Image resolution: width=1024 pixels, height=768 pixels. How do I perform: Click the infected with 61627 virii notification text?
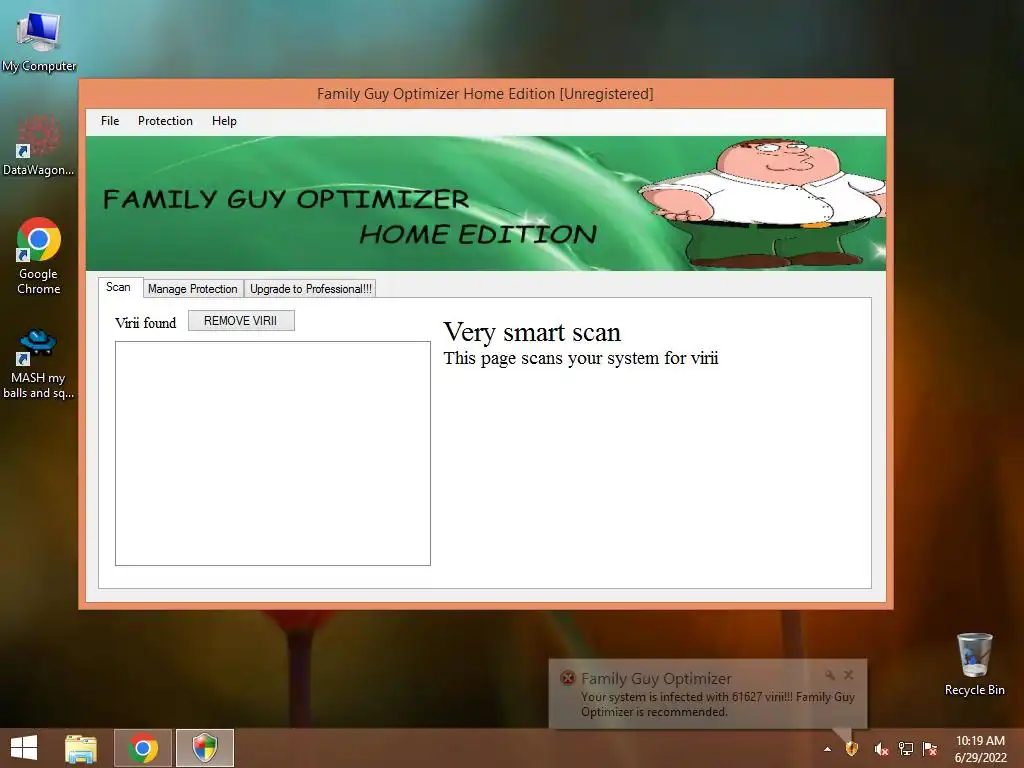pos(718,704)
